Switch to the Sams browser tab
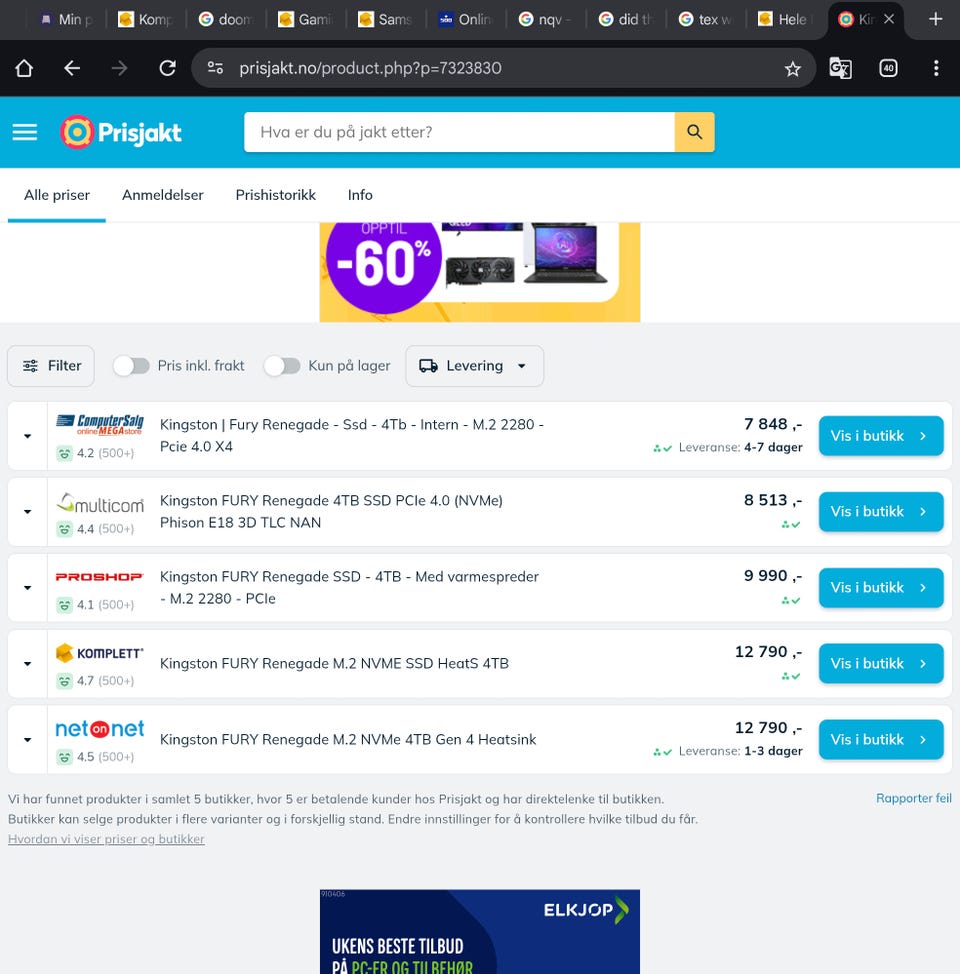Screen dimensions: 960x974 pos(386,19)
